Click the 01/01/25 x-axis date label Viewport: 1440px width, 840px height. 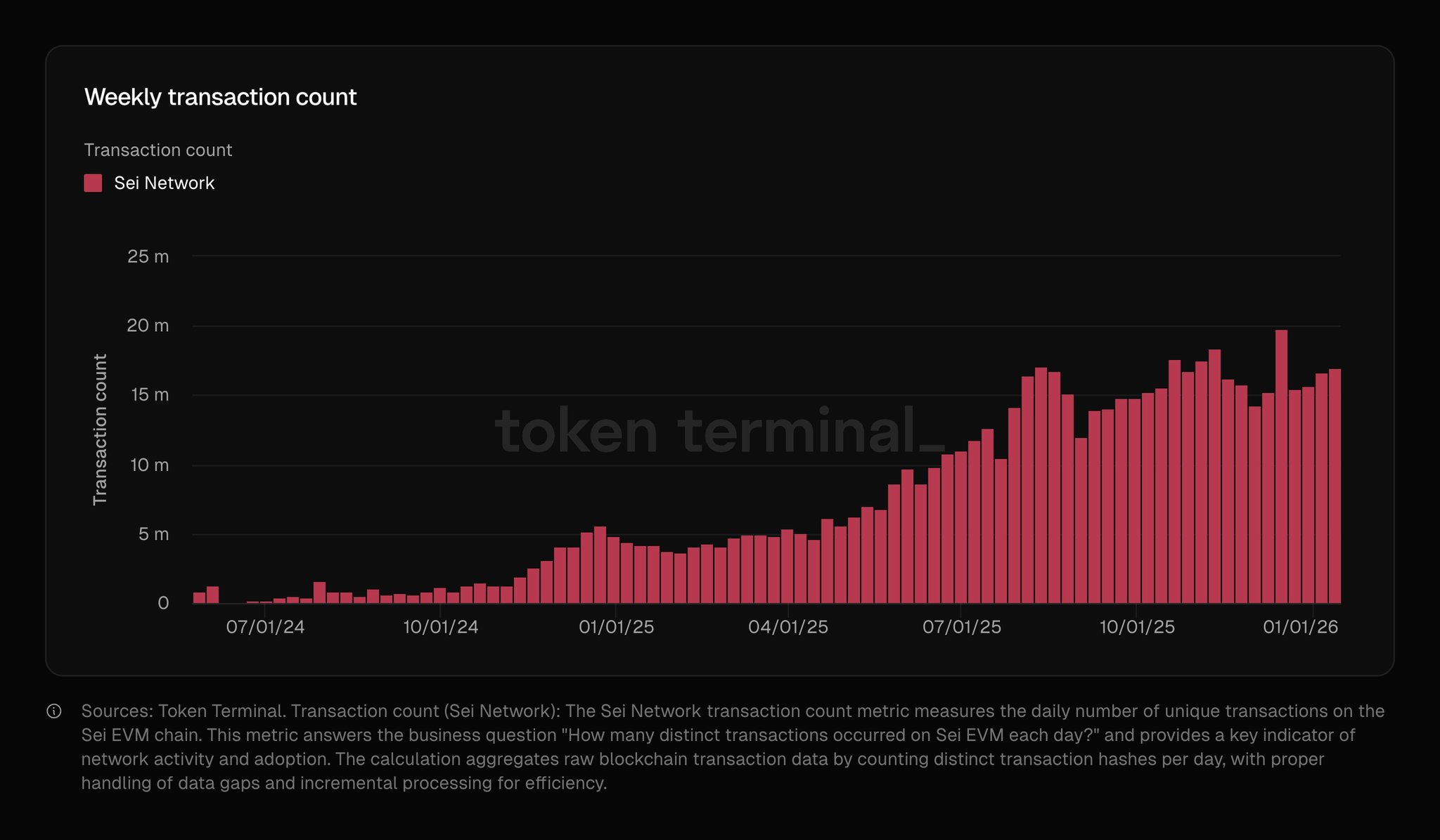616,627
